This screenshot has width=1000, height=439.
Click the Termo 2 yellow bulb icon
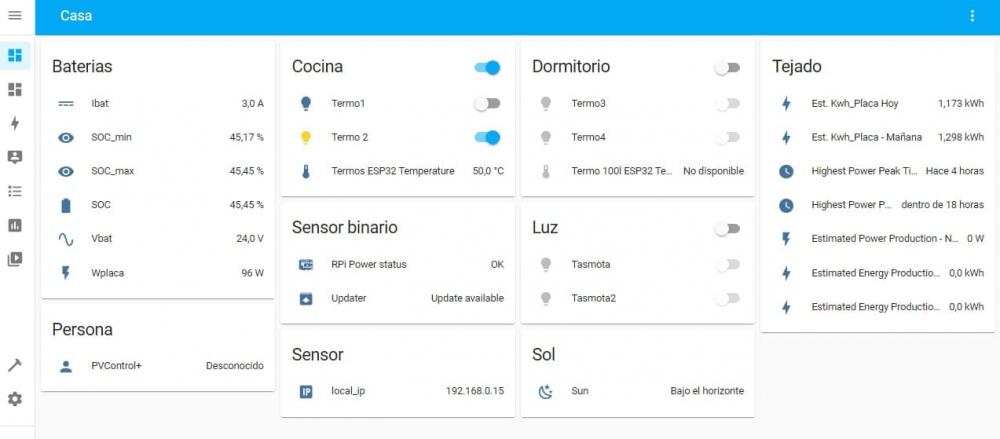coord(305,137)
